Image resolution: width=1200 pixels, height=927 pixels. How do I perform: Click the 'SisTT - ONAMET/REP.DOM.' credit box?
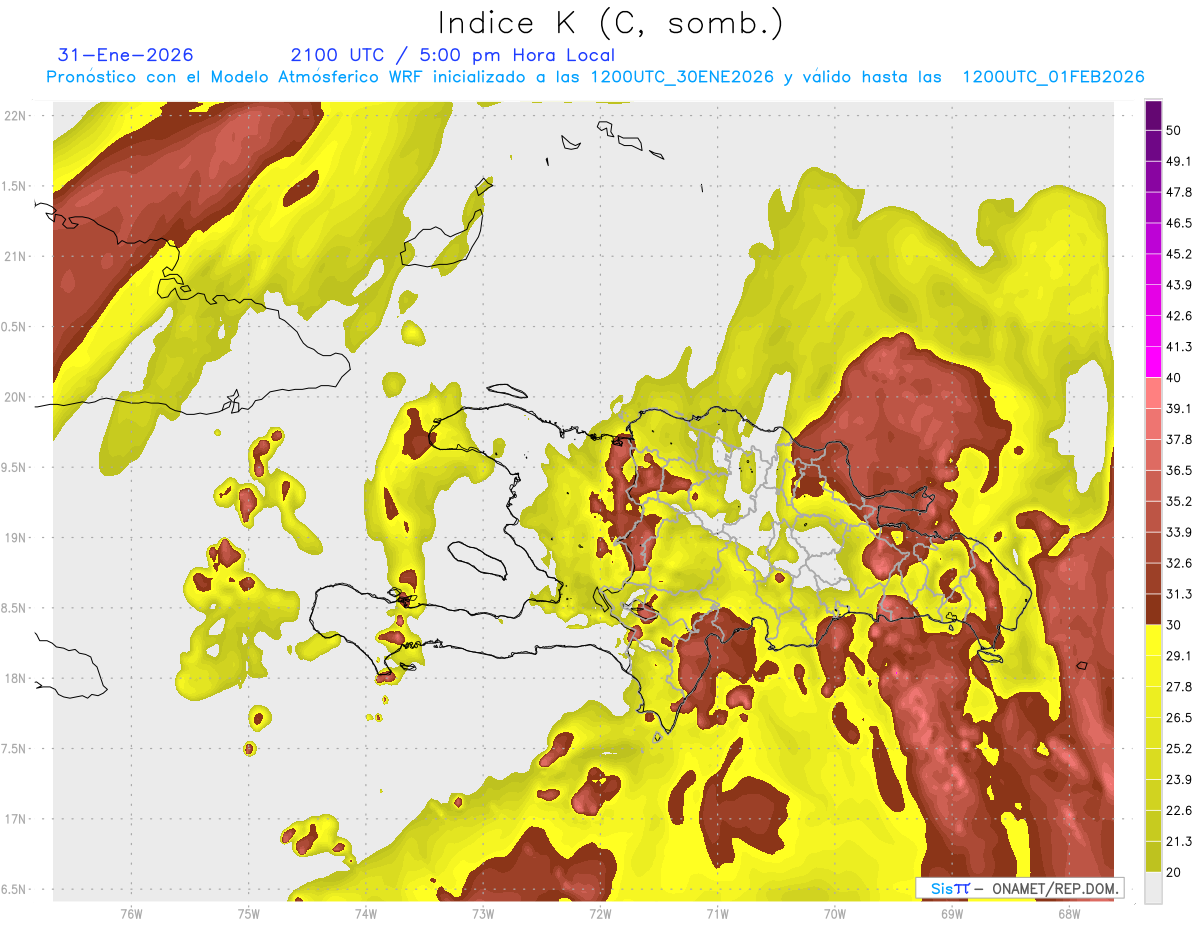(1020, 887)
